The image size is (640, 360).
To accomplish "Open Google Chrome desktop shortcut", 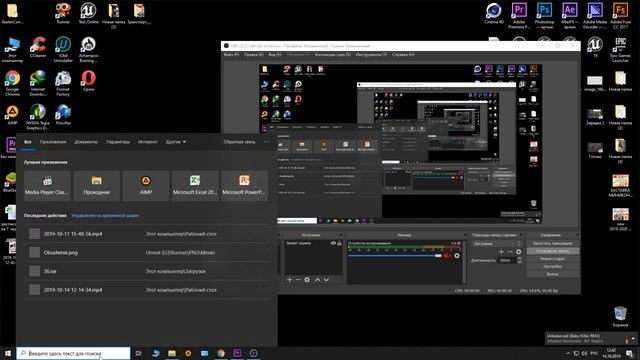I will (13, 83).
